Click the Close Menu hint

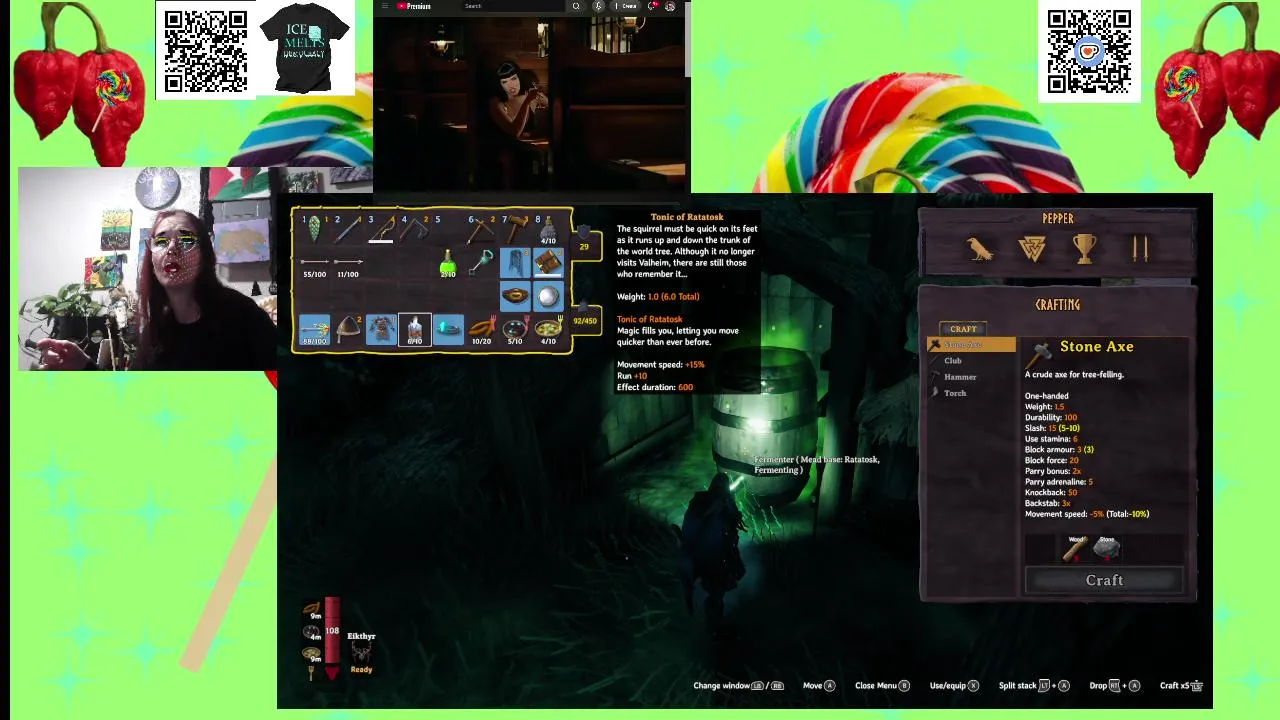click(x=882, y=686)
